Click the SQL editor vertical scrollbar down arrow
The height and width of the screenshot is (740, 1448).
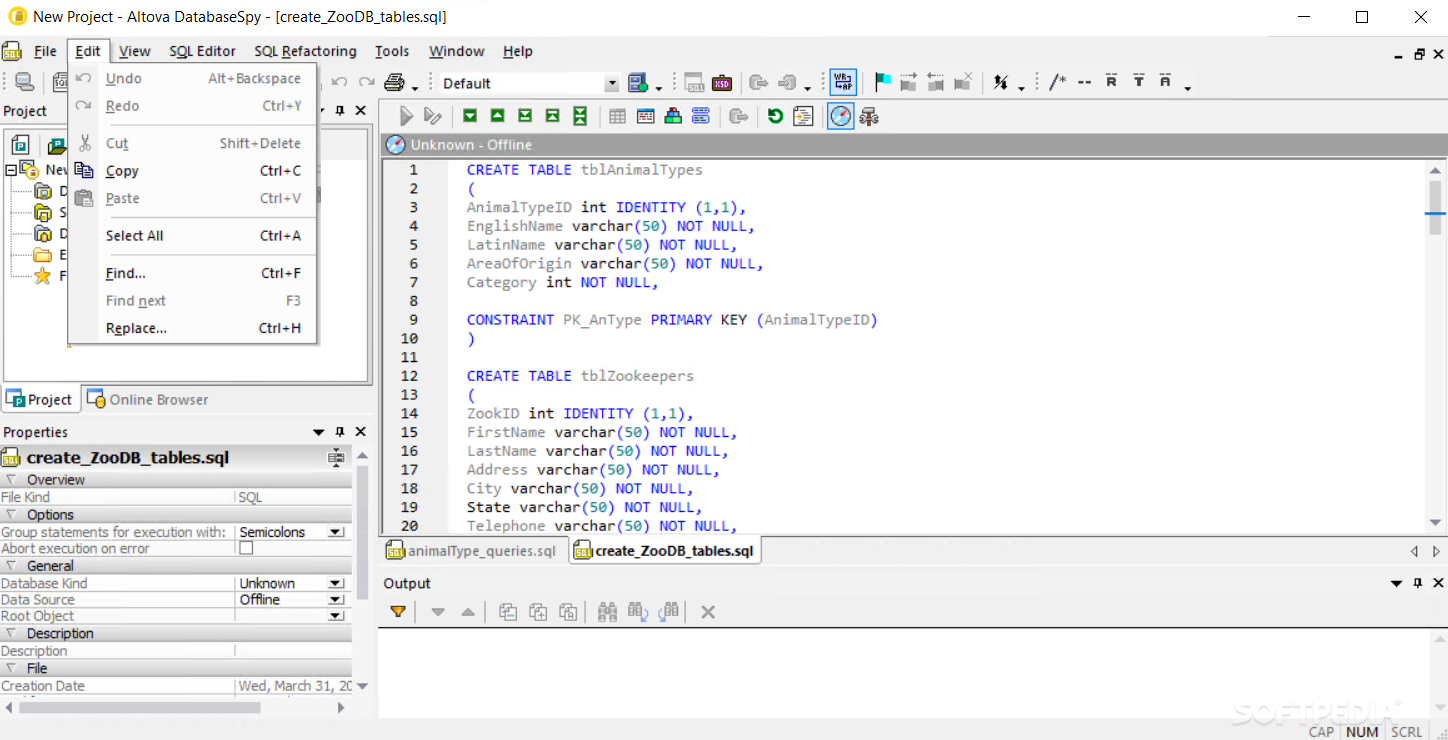pos(1436,523)
